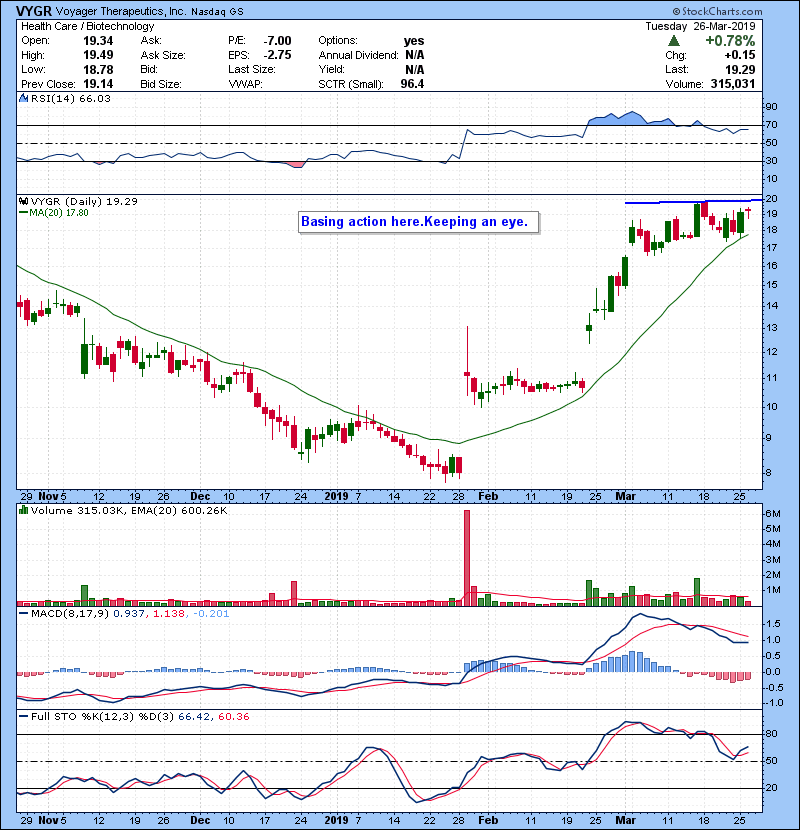Screen dimensions: 800x830
Task: Click the 2019 label on price chart axis
Action: [x=336, y=497]
